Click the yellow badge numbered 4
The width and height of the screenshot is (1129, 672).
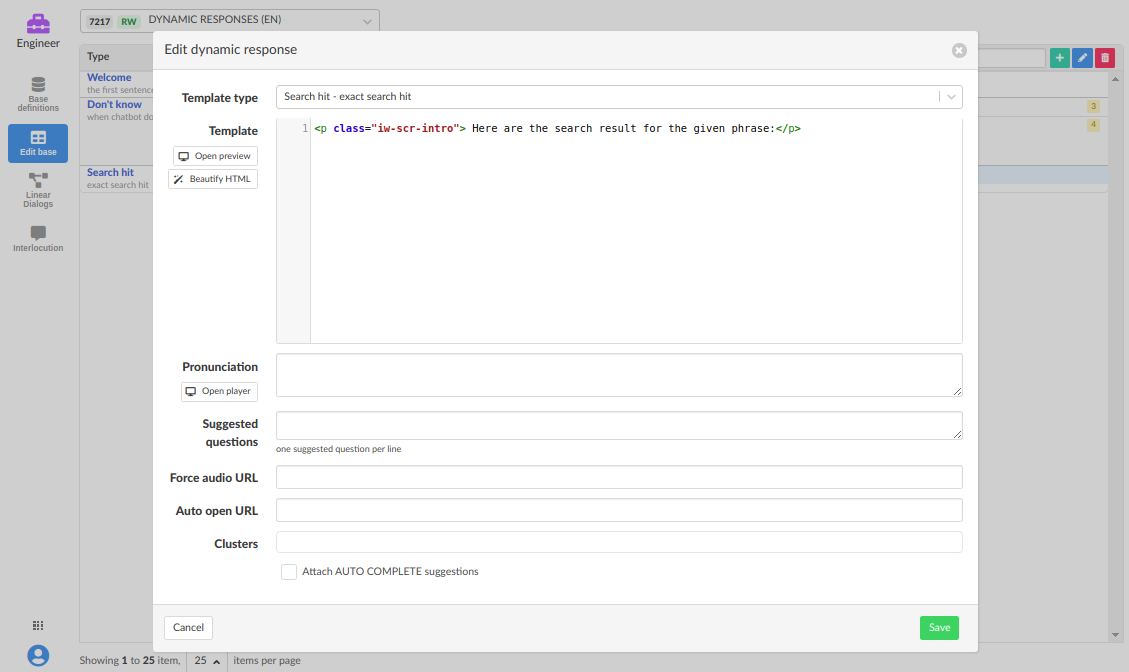[x=1093, y=125]
